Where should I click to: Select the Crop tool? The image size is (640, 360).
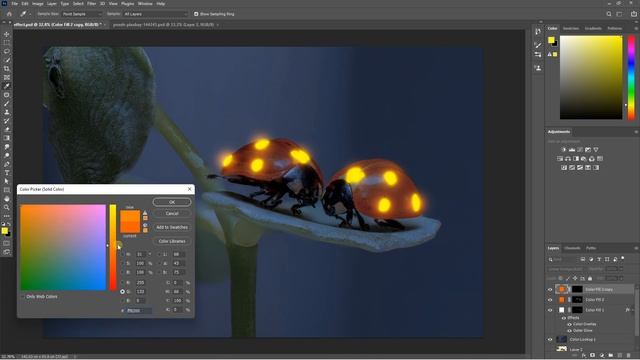pos(7,69)
